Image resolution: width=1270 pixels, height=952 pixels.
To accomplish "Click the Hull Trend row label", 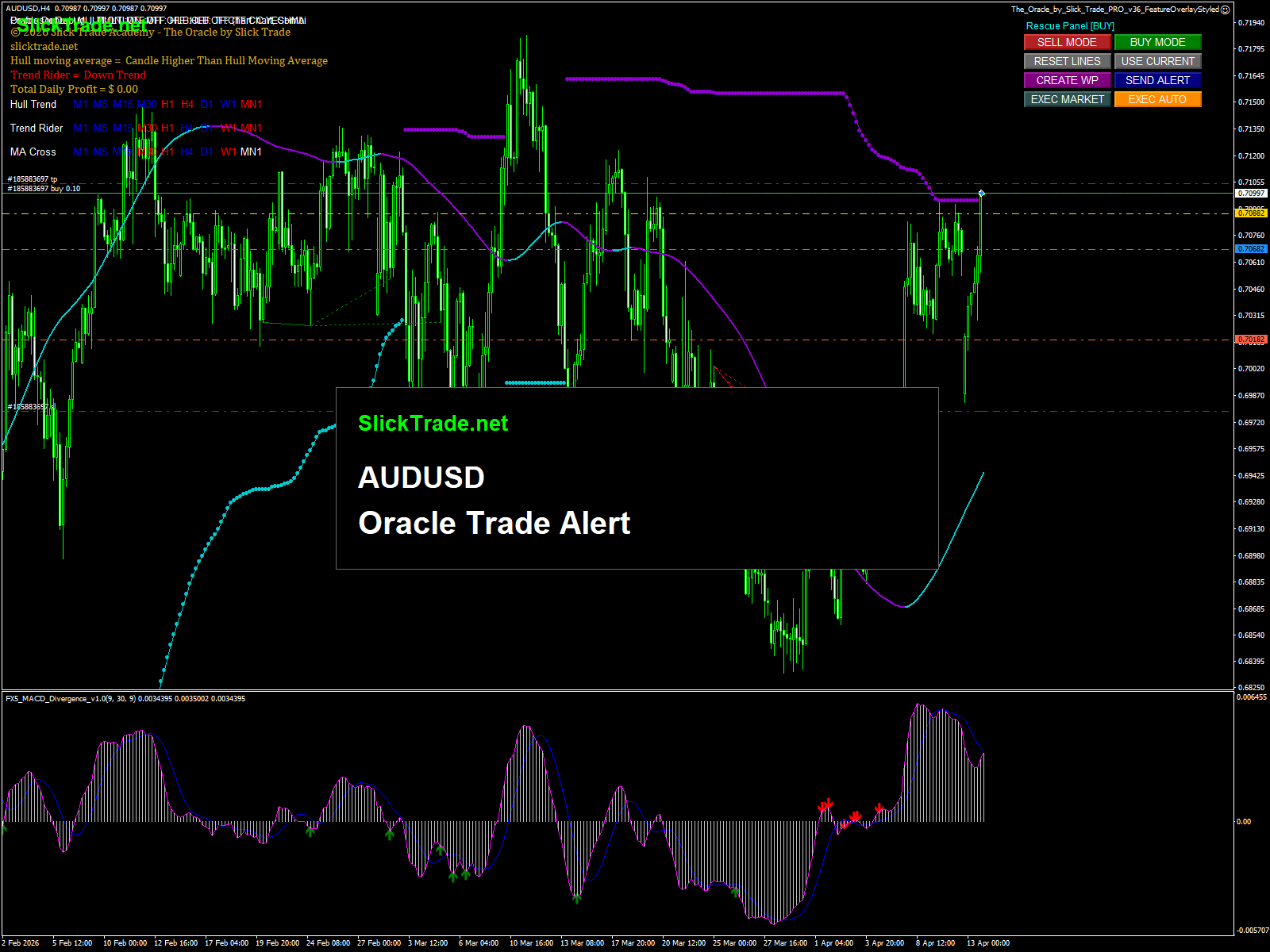I will pyautogui.click(x=33, y=104).
